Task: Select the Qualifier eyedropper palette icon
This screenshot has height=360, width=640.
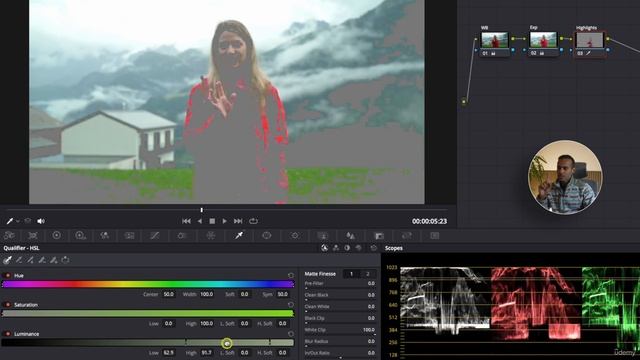Action: tap(239, 236)
